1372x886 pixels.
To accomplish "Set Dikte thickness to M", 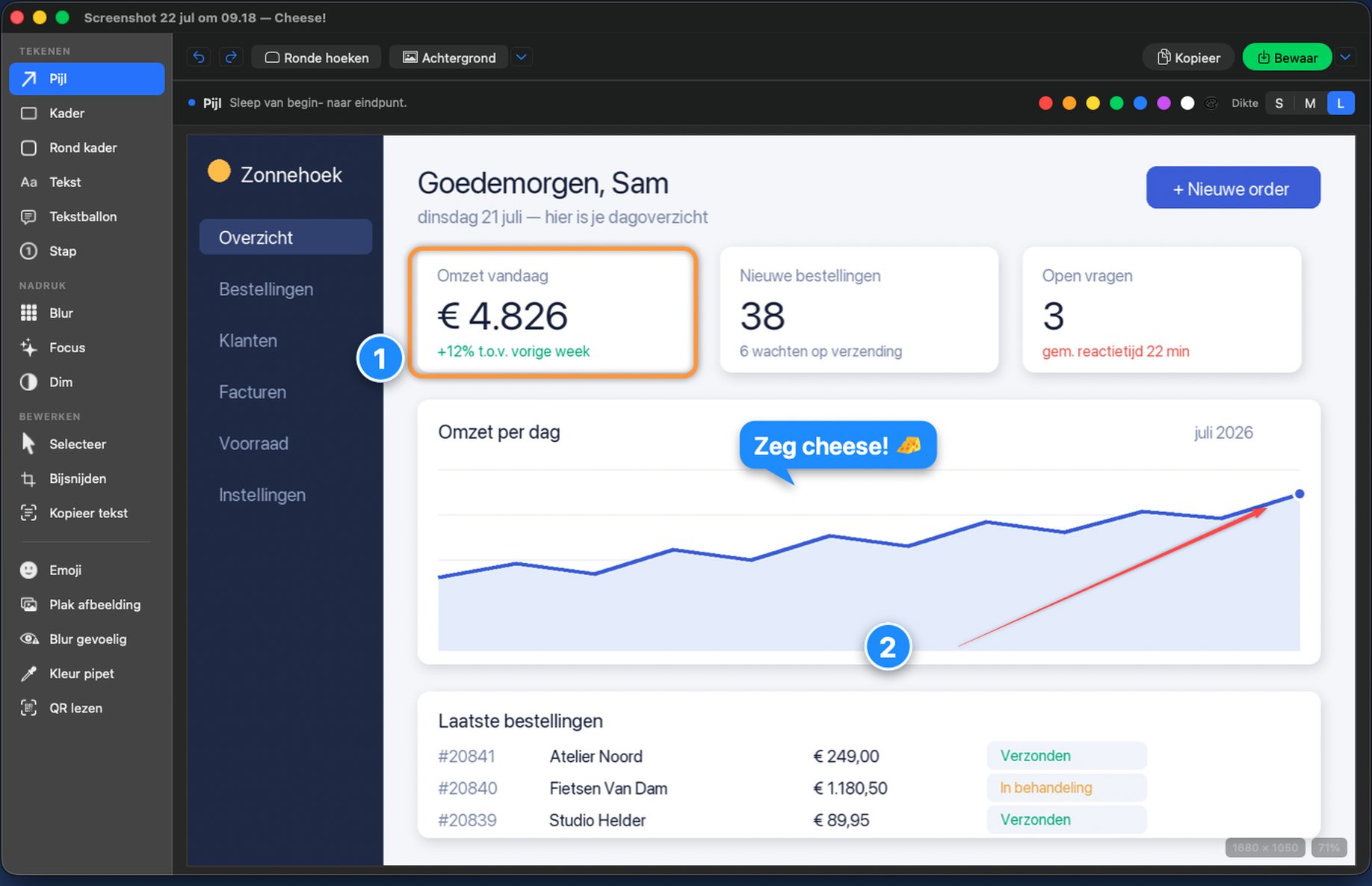I will (x=1310, y=103).
